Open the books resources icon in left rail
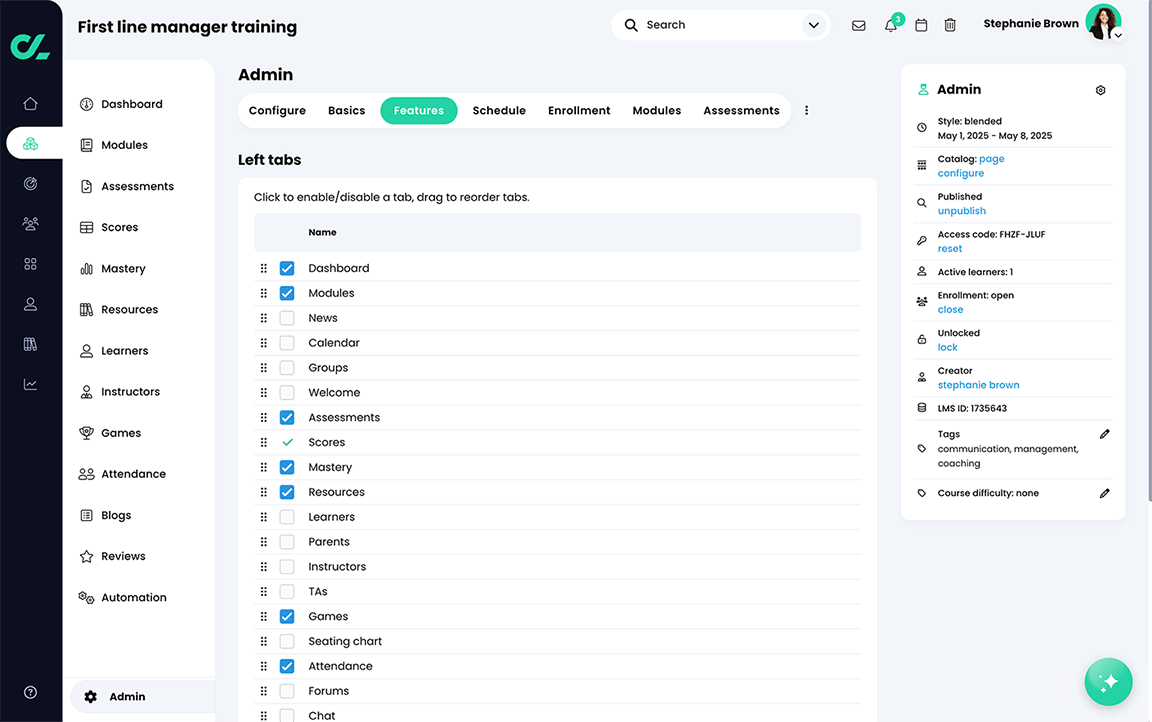Image resolution: width=1152 pixels, height=722 pixels. [30, 344]
